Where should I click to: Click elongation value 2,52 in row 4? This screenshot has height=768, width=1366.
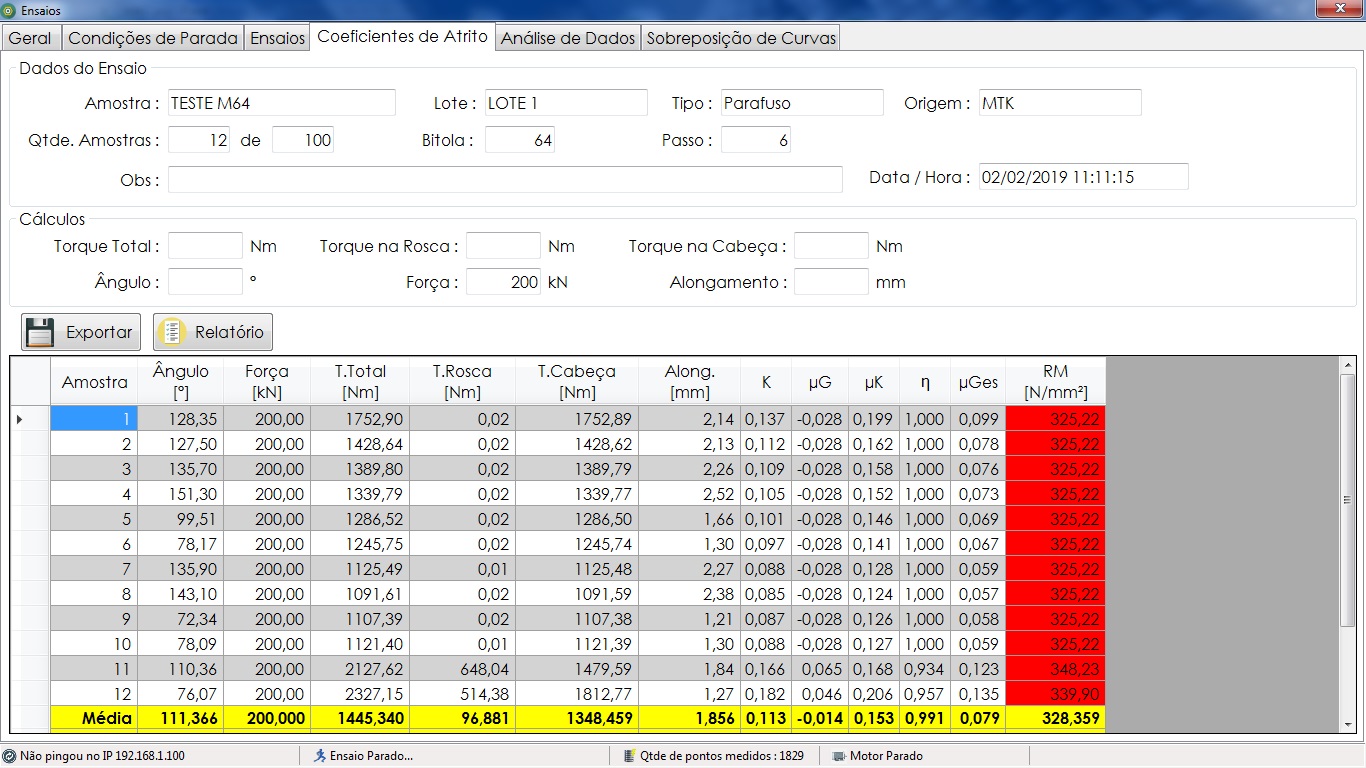690,494
